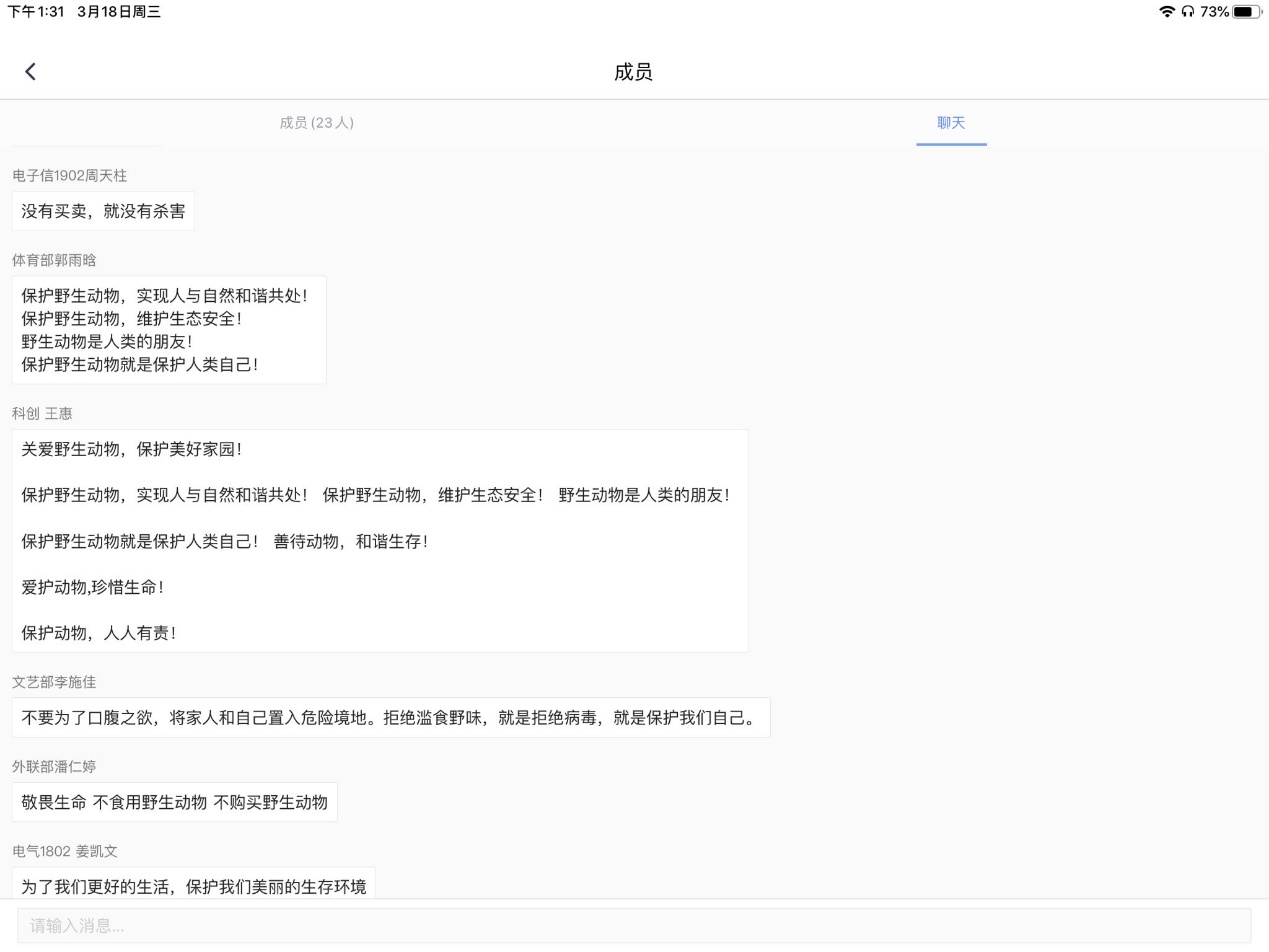Tap the Wi-Fi status icon
Viewport: 1269px width, 952px height.
(x=1166, y=11)
